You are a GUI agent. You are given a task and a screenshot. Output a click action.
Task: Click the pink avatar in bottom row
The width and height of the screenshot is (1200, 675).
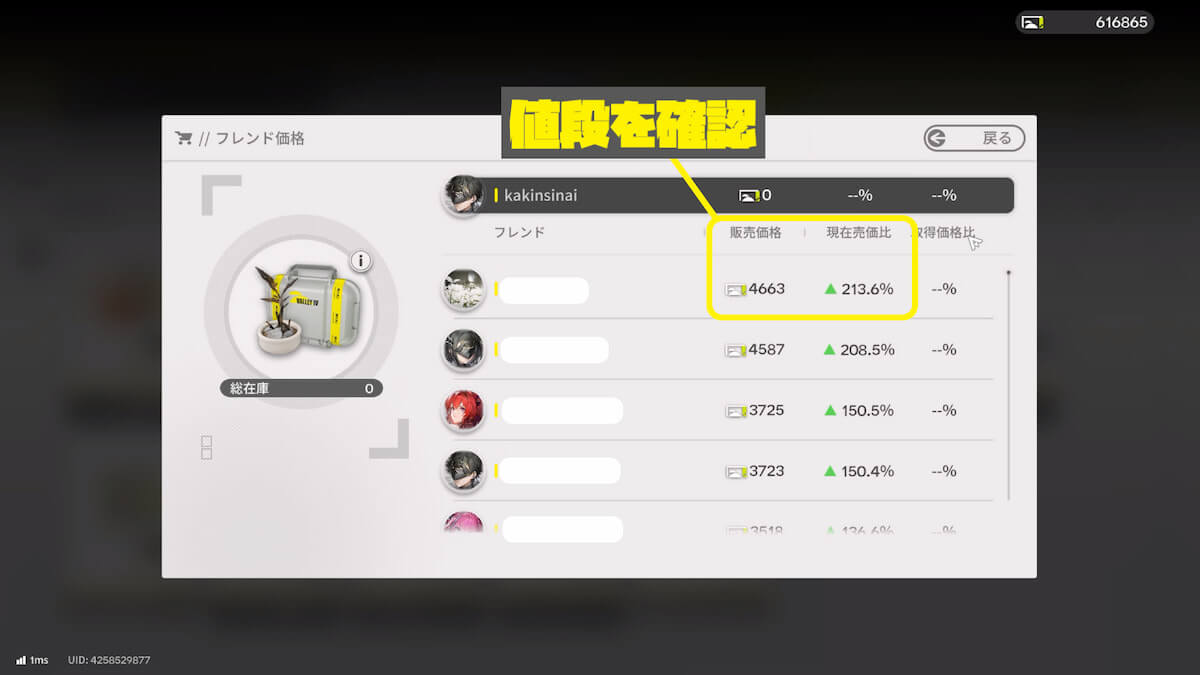click(463, 522)
